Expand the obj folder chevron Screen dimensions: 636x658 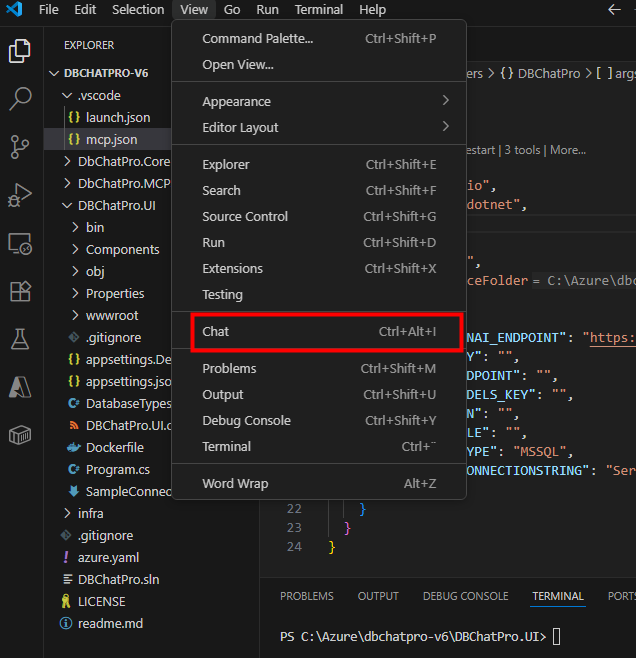point(75,271)
